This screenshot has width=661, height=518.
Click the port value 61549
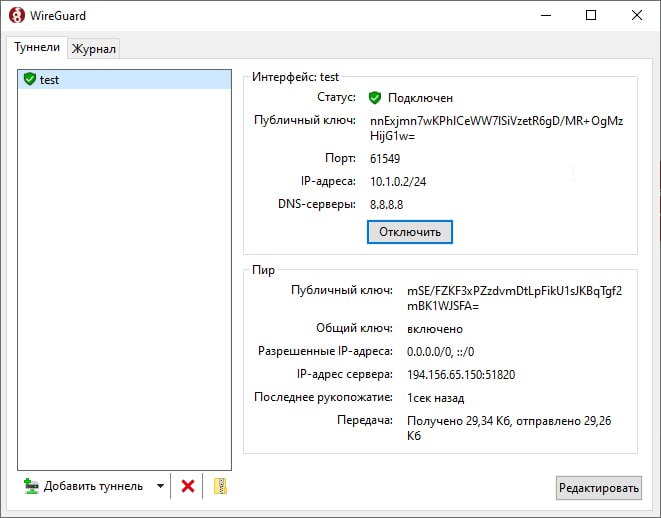pos(385,158)
